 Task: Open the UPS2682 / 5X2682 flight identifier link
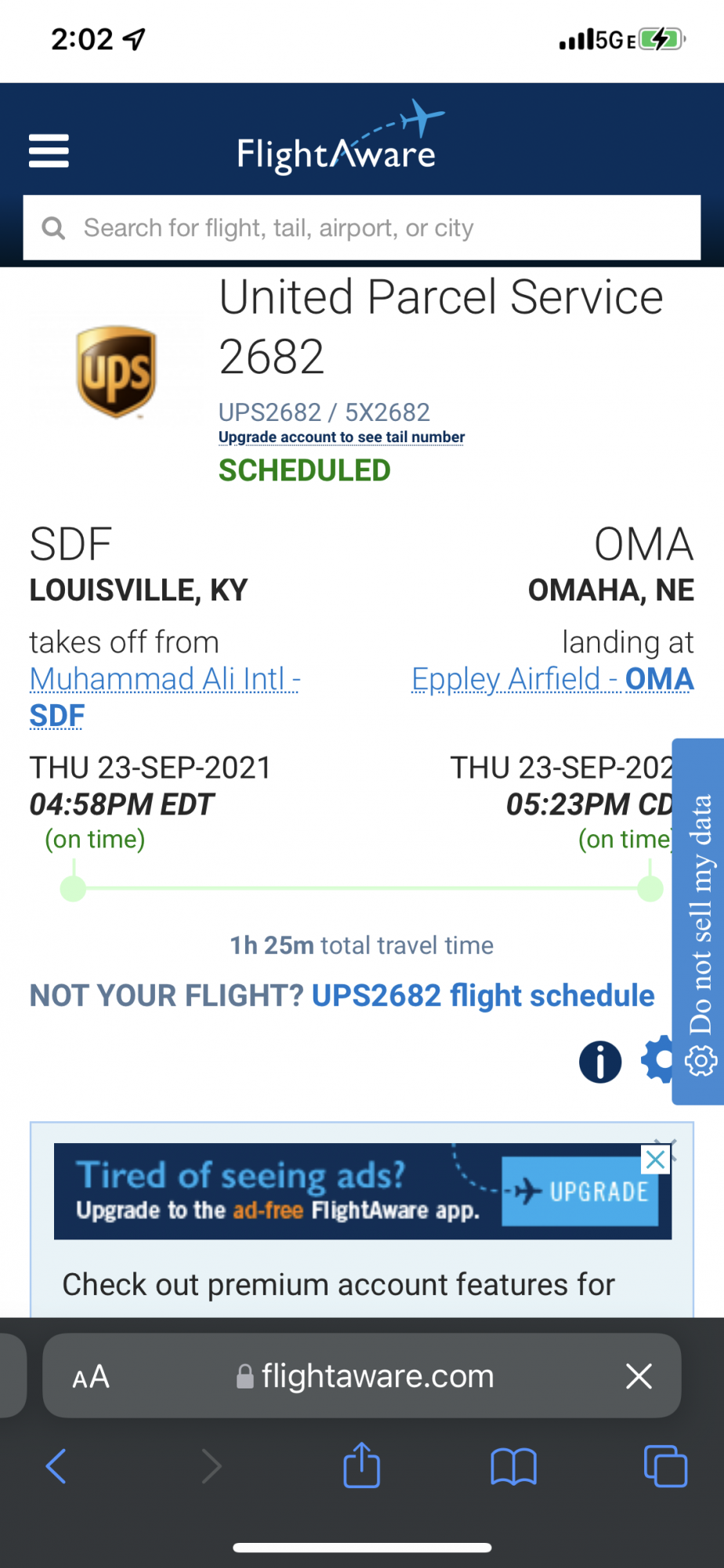point(324,412)
